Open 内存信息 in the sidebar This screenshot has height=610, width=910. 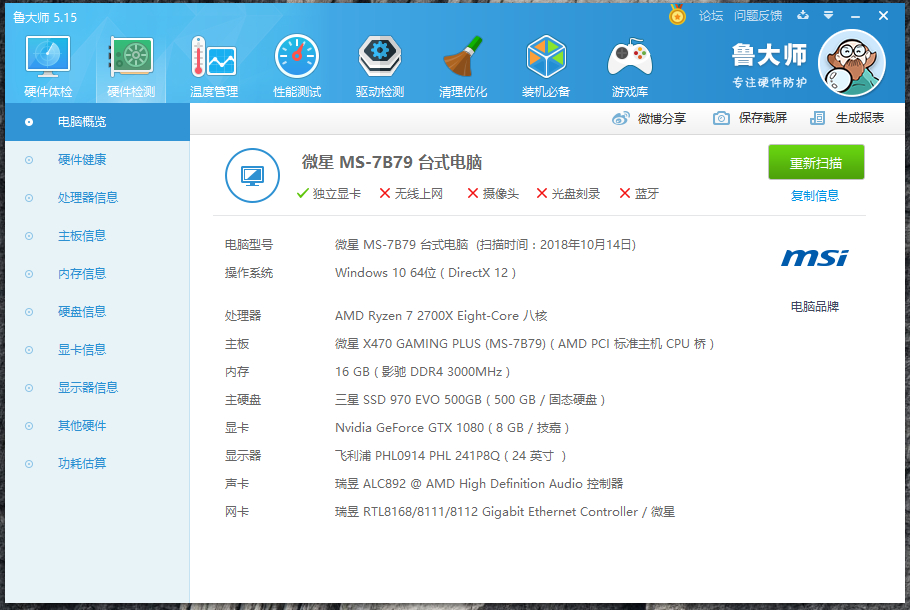tap(98, 273)
